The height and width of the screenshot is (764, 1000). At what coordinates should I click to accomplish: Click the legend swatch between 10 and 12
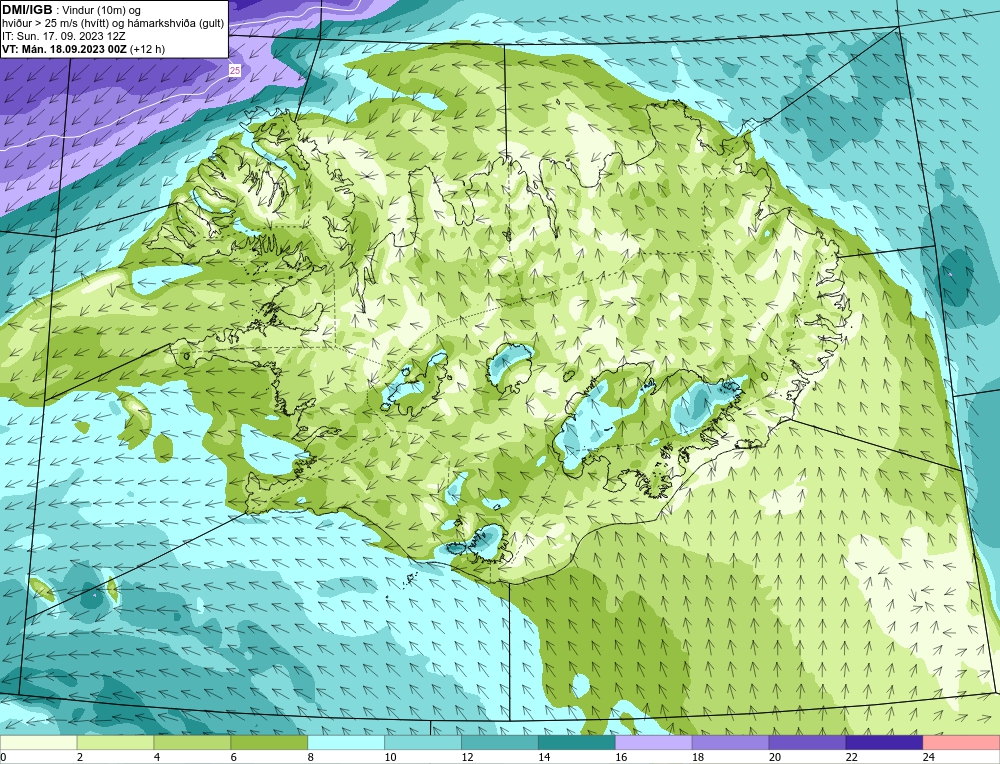(x=423, y=742)
